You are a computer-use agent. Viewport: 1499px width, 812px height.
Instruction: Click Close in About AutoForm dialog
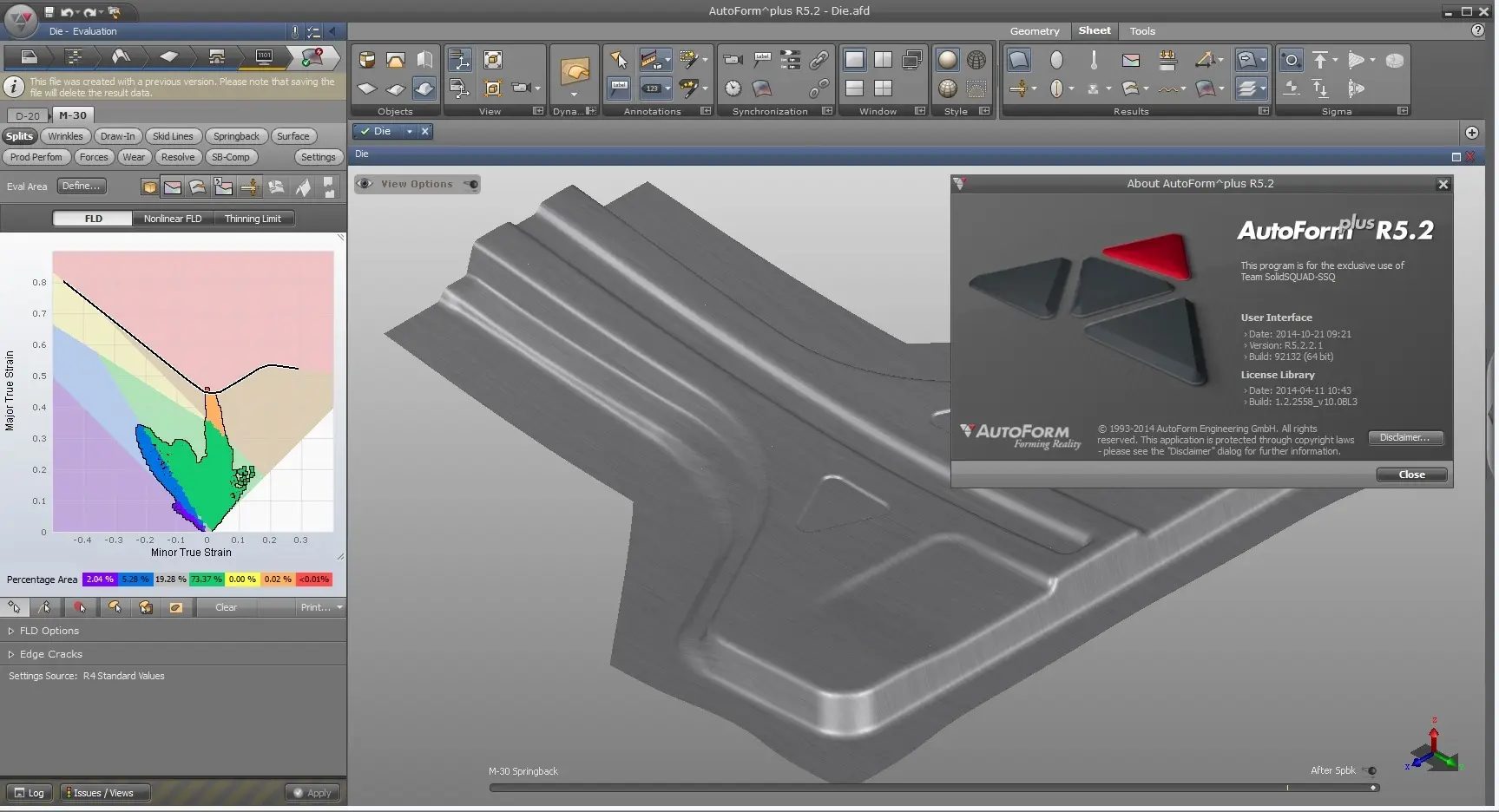(x=1411, y=475)
